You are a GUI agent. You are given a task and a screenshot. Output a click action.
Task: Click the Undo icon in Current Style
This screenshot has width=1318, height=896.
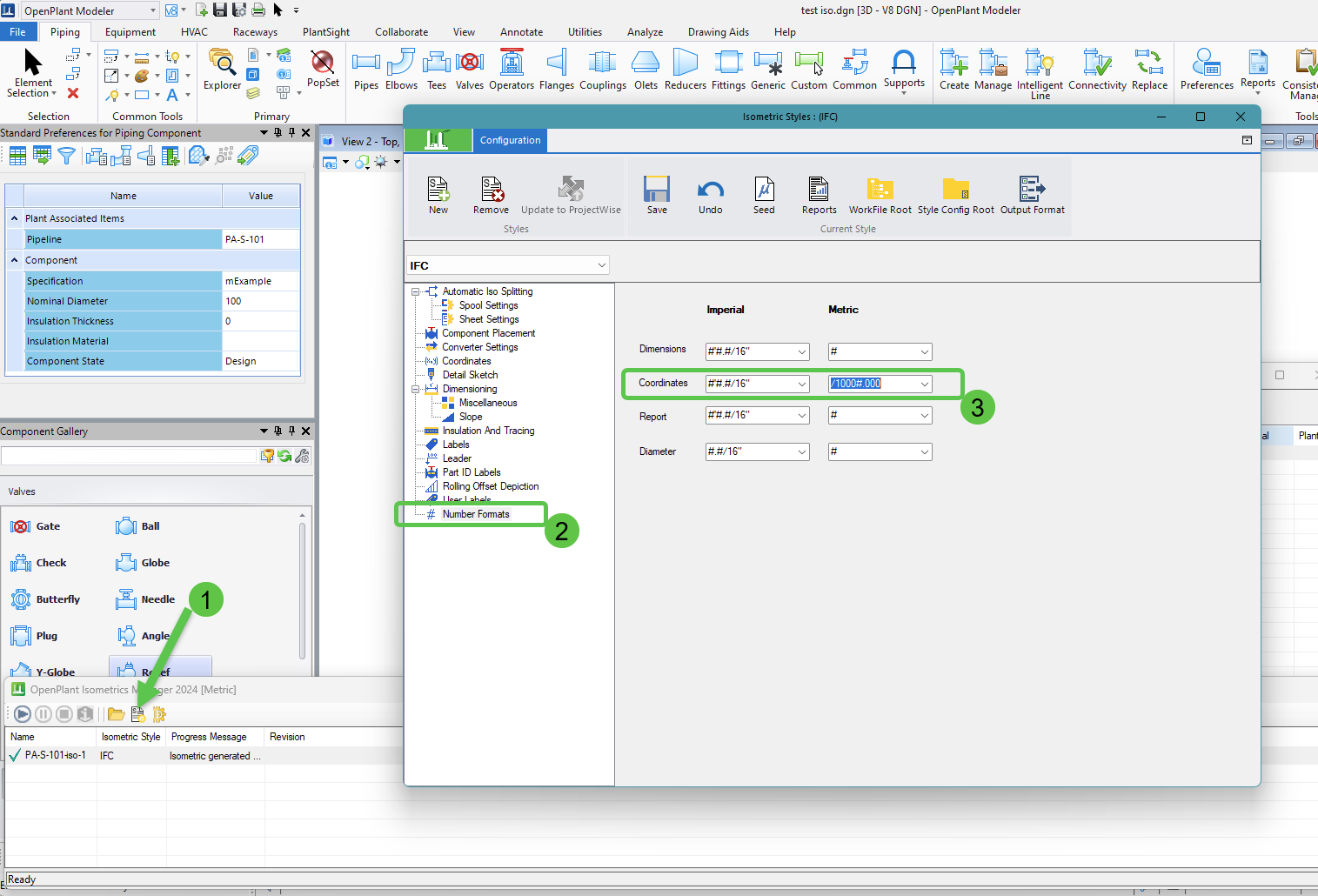click(x=710, y=190)
